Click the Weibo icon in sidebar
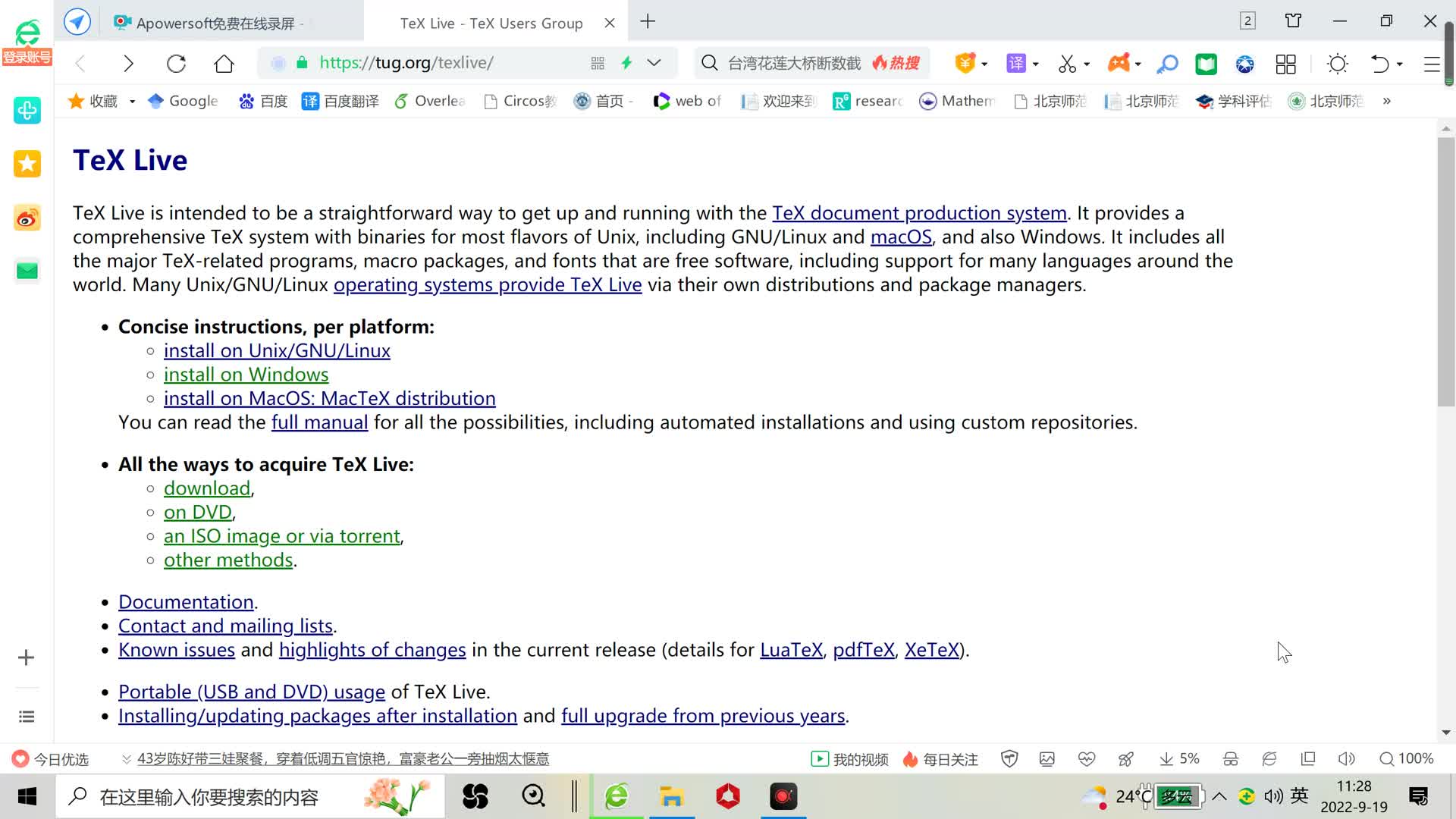This screenshot has height=819, width=1456. (x=27, y=218)
